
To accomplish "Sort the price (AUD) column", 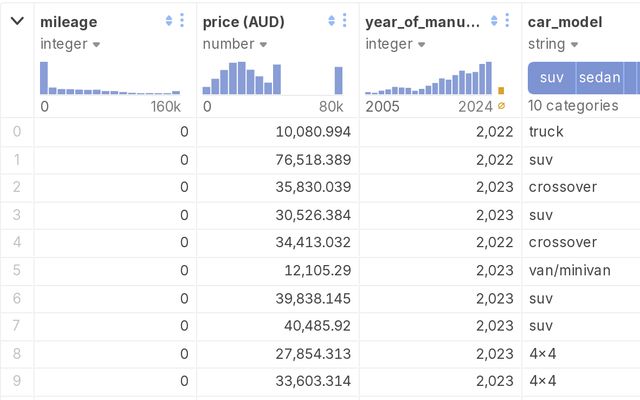I will pos(332,21).
